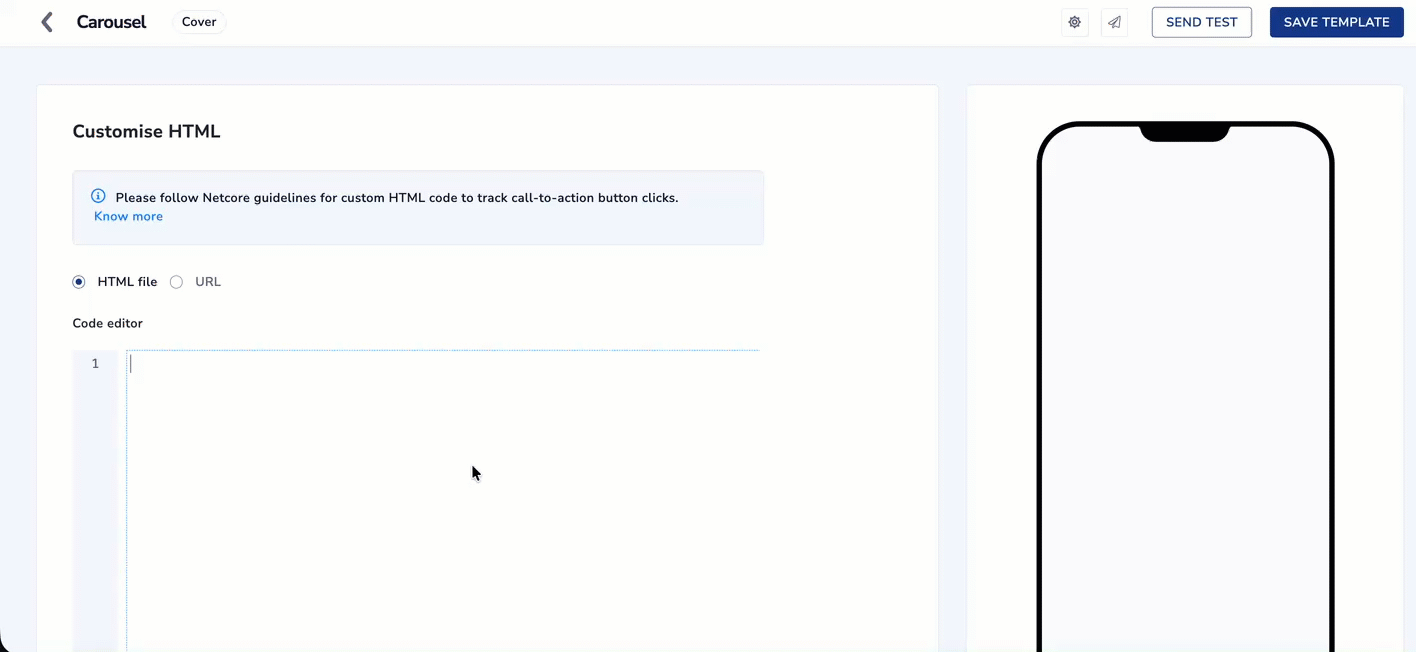Click the SEND TEST button

pyautogui.click(x=1201, y=22)
